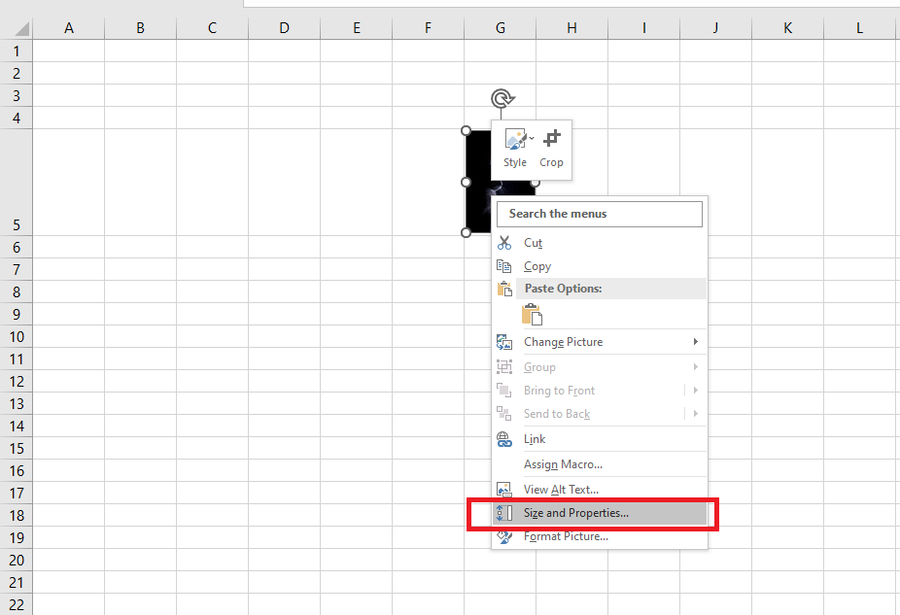Click the inserted dark picture
The height and width of the screenshot is (615, 900).
(479, 181)
